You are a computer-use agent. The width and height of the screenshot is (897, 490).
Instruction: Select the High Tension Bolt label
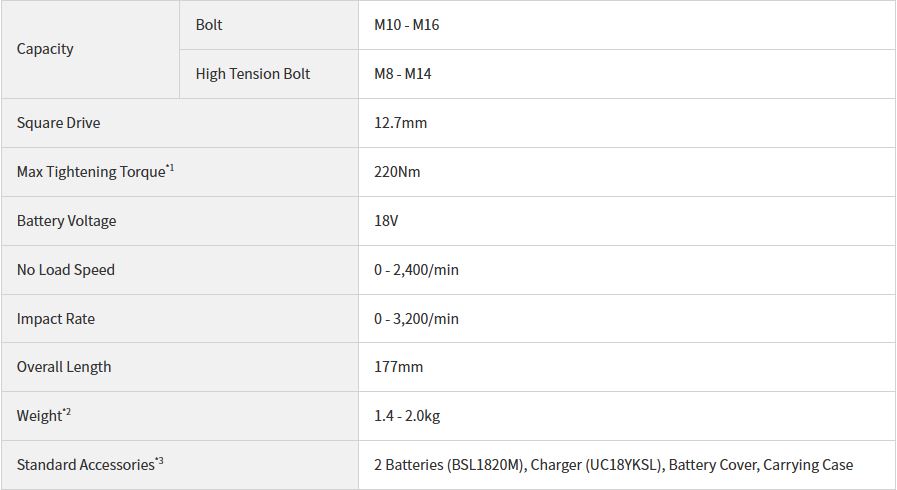[x=252, y=74]
